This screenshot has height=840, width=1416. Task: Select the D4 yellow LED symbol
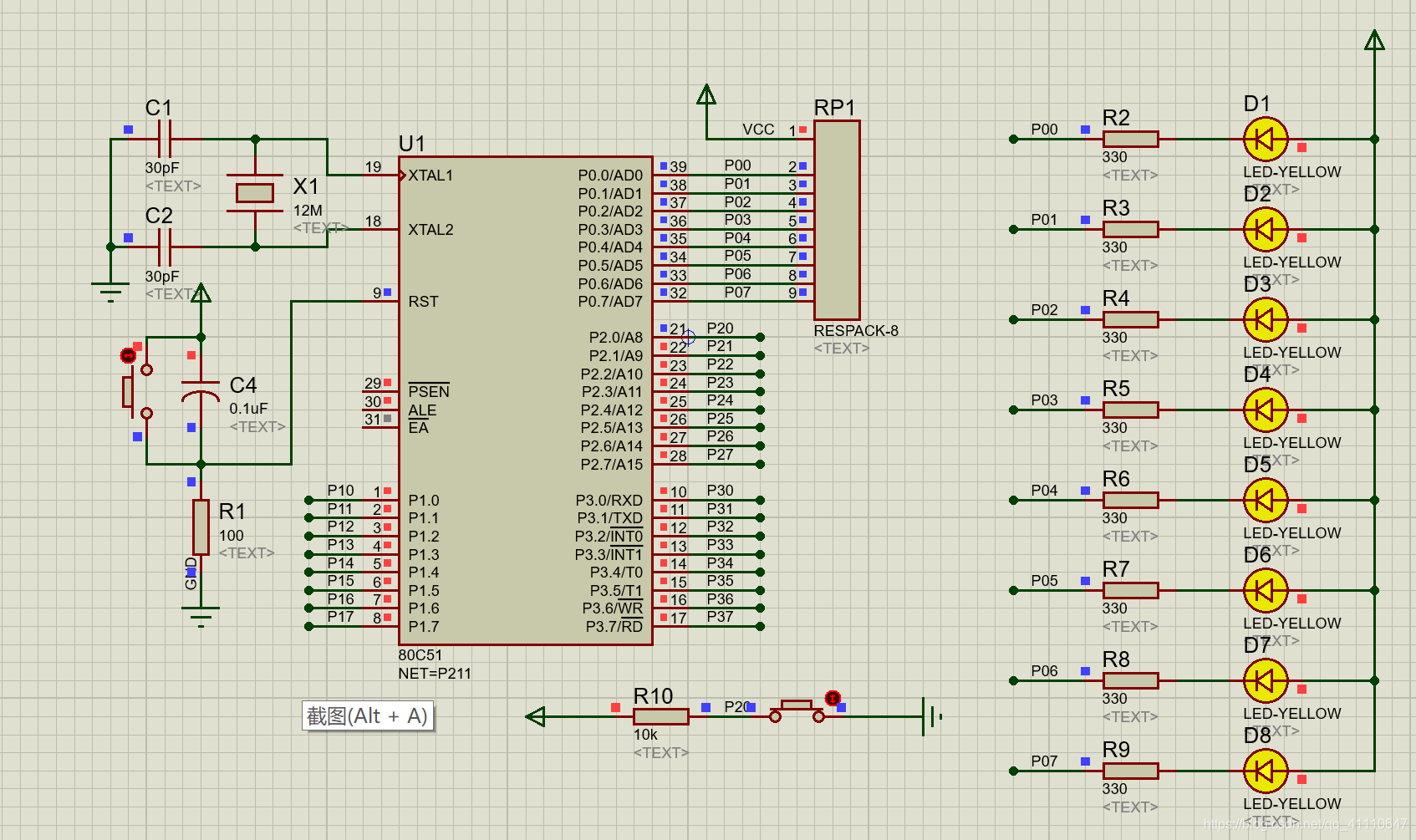pos(1266,410)
